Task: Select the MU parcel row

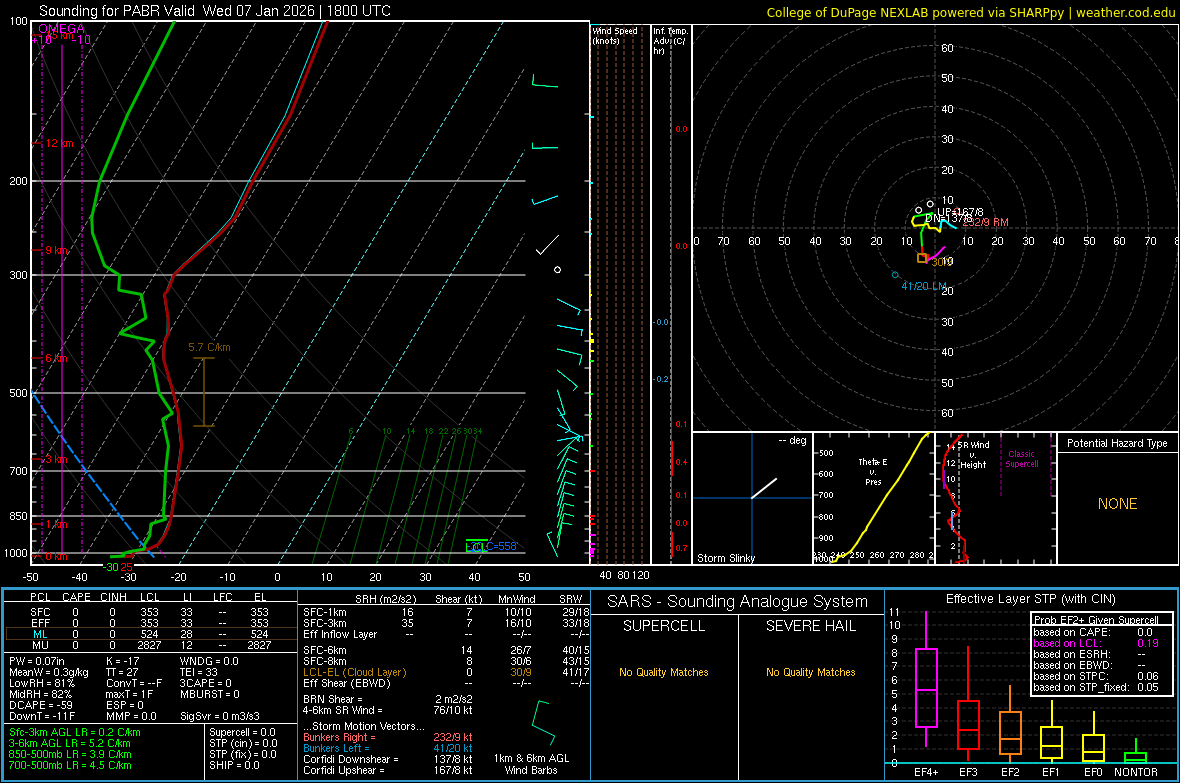Action: click(x=150, y=644)
